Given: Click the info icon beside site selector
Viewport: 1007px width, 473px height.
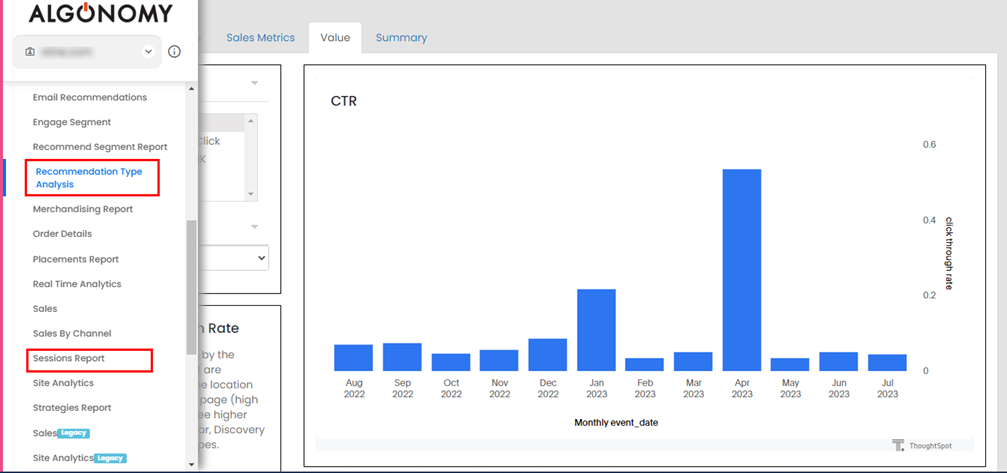Looking at the screenshot, I should 174,51.
